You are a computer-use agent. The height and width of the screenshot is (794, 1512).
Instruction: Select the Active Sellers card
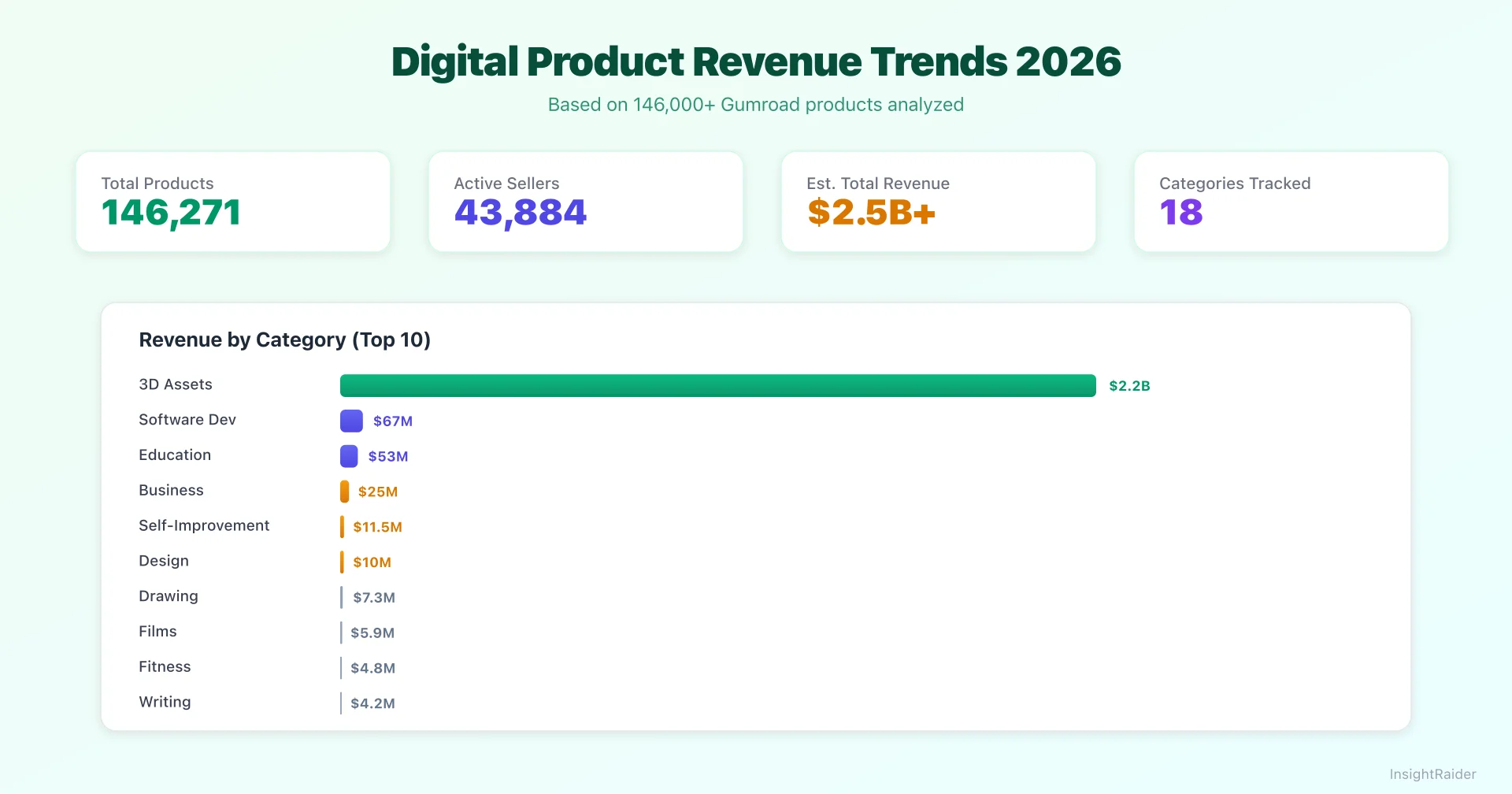pyautogui.click(x=585, y=201)
